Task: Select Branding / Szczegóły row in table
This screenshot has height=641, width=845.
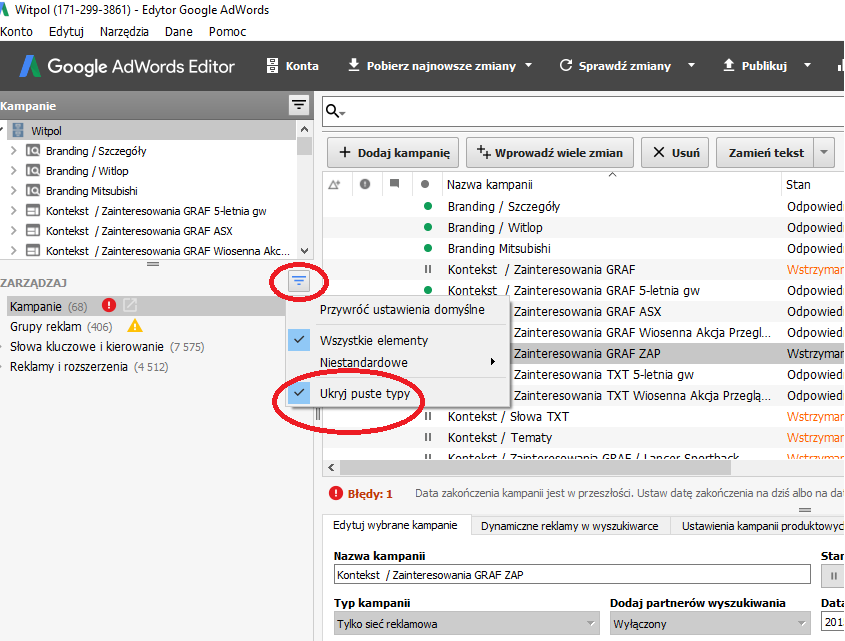Action: click(x=584, y=206)
